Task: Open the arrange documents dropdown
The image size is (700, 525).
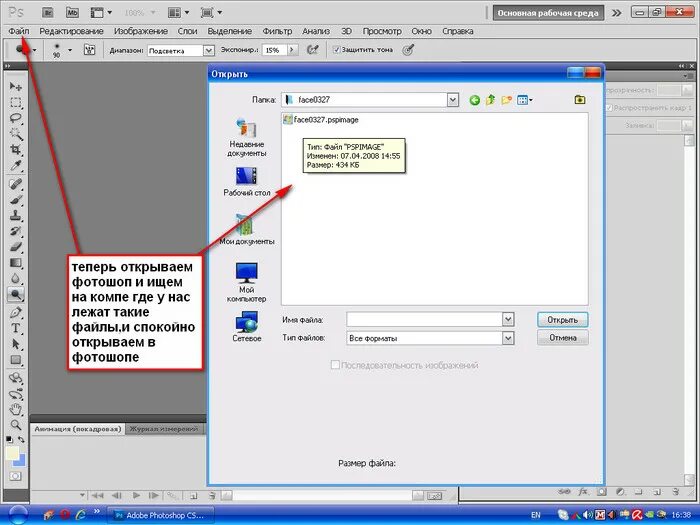Action: [179, 12]
